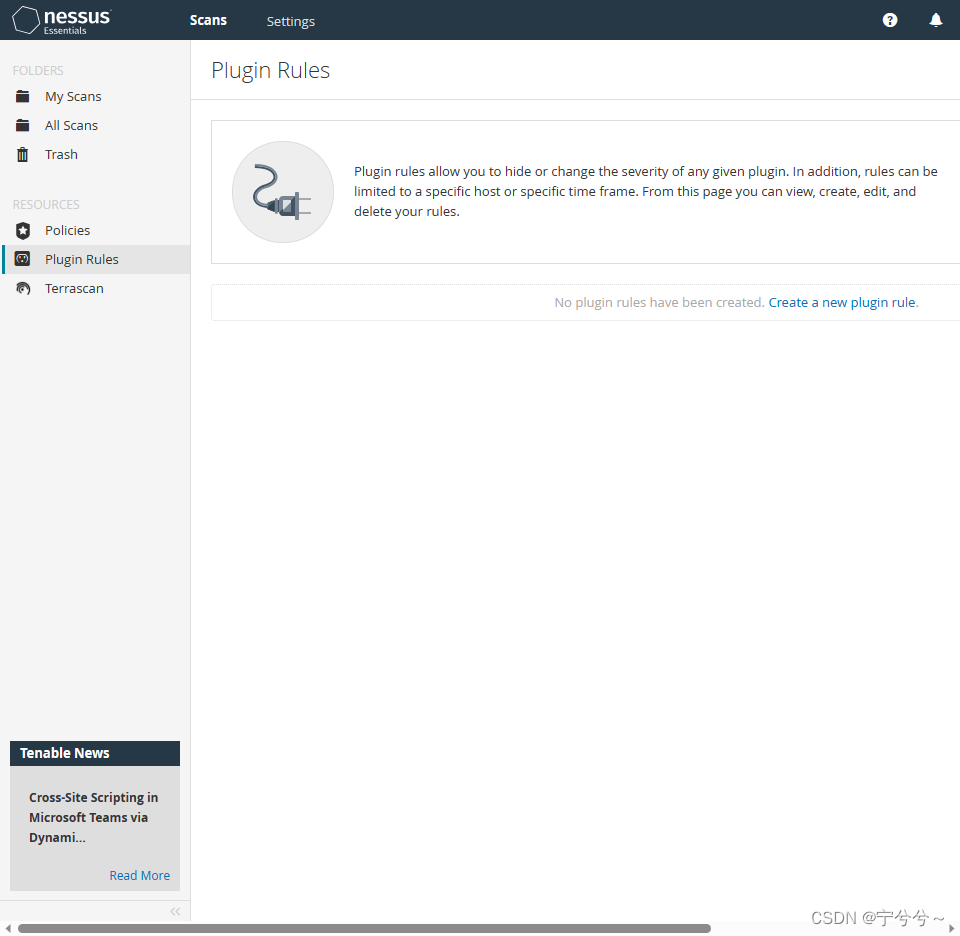
Task: Open the help question mark icon
Action: click(890, 20)
